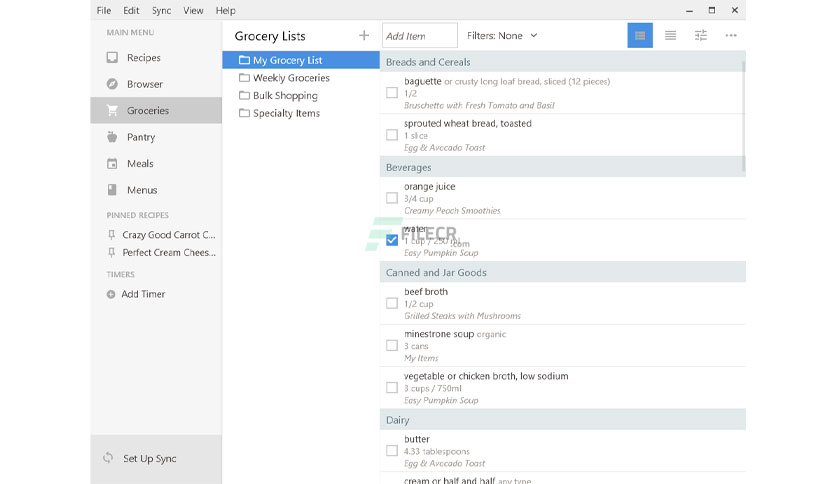Open the sliders settings icon in toolbar
Viewport: 836px width, 484px height.
coord(701,36)
